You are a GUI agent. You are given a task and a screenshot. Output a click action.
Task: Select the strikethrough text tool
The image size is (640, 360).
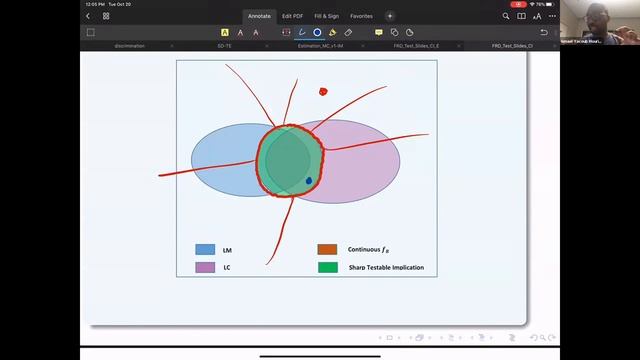[256, 32]
